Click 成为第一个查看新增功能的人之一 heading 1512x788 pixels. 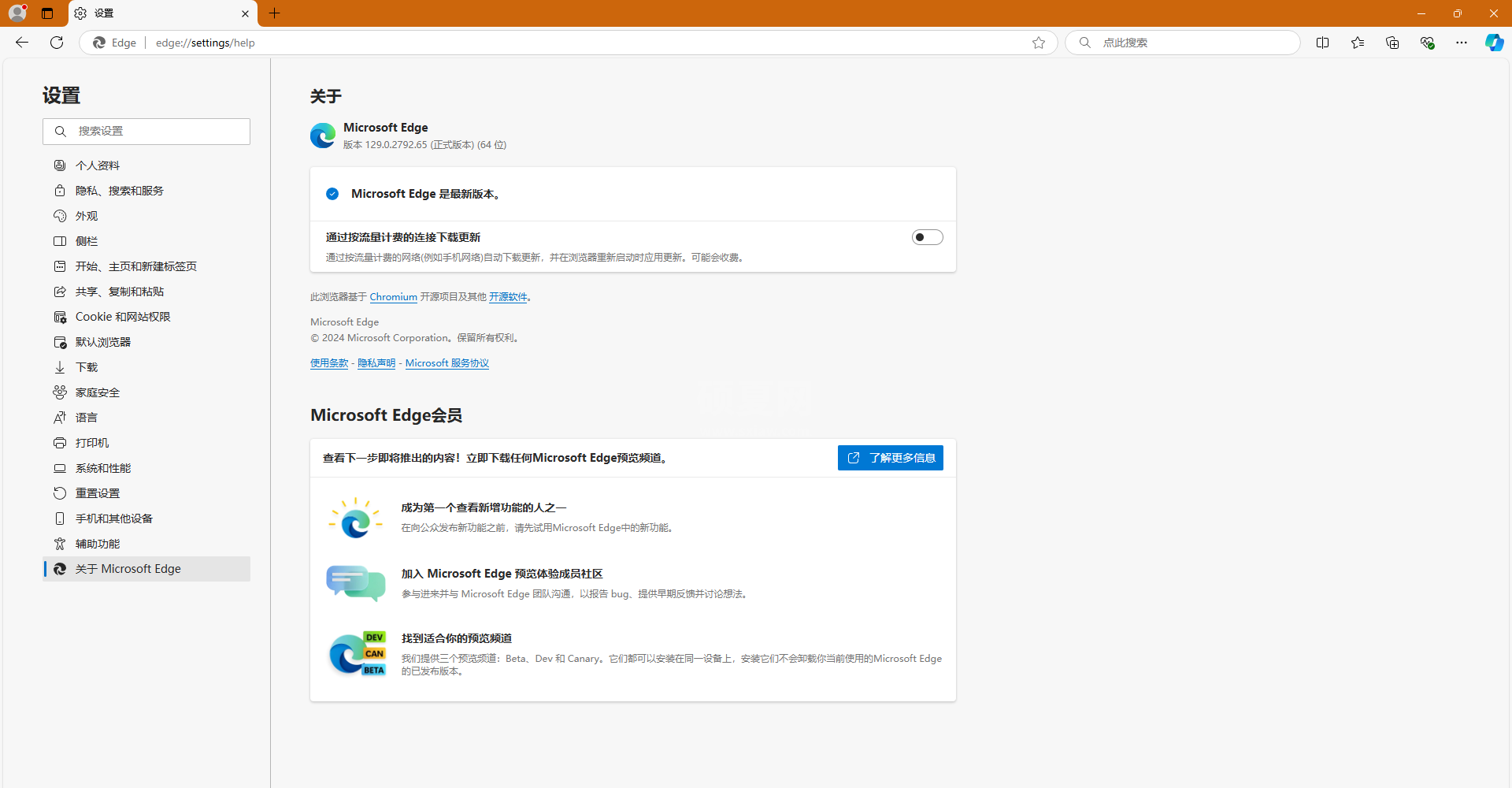click(x=484, y=507)
